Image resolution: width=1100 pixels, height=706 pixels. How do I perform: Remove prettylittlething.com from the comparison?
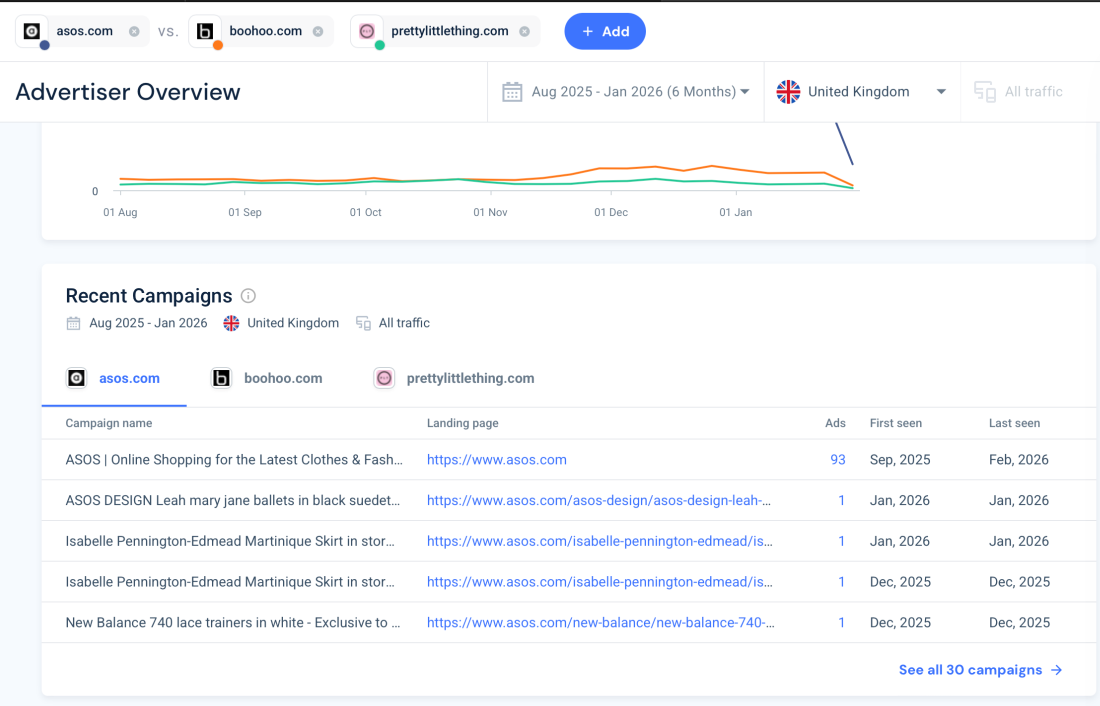(x=524, y=31)
